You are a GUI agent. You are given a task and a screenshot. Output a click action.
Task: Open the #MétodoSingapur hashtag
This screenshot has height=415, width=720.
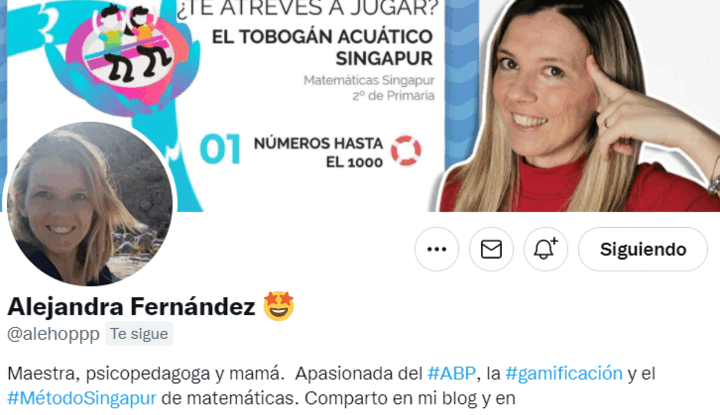(82, 398)
